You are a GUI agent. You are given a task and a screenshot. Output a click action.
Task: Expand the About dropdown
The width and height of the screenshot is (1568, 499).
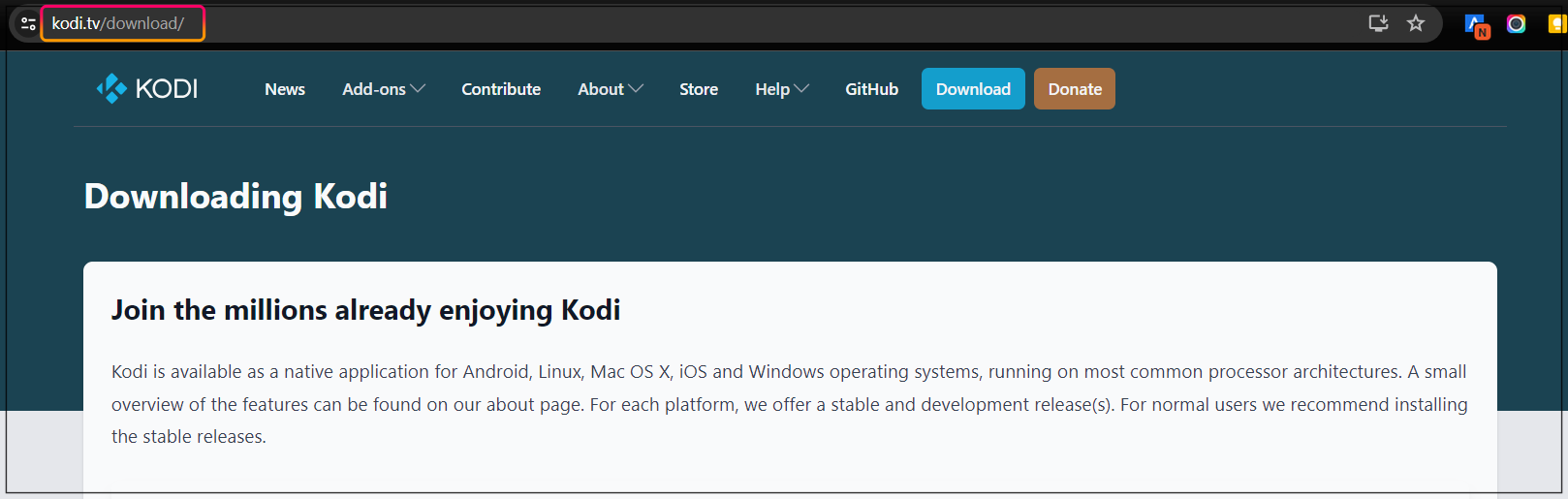pyautogui.click(x=611, y=89)
